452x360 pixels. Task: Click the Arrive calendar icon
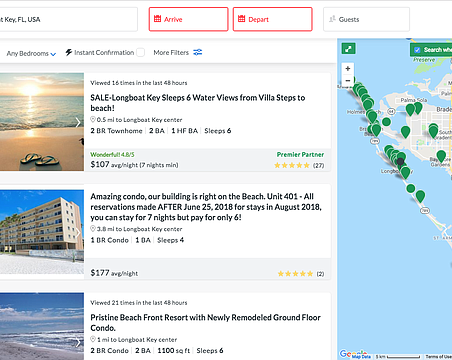click(157, 19)
